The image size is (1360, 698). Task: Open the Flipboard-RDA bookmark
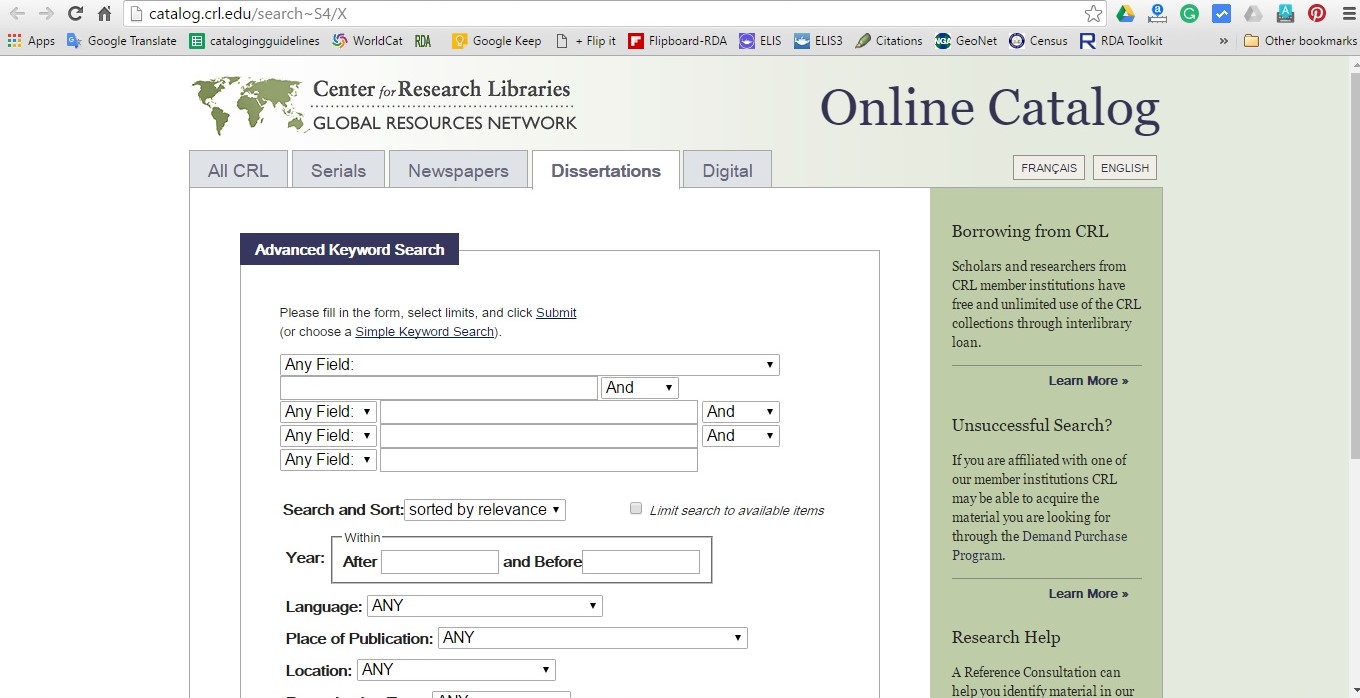(x=678, y=41)
